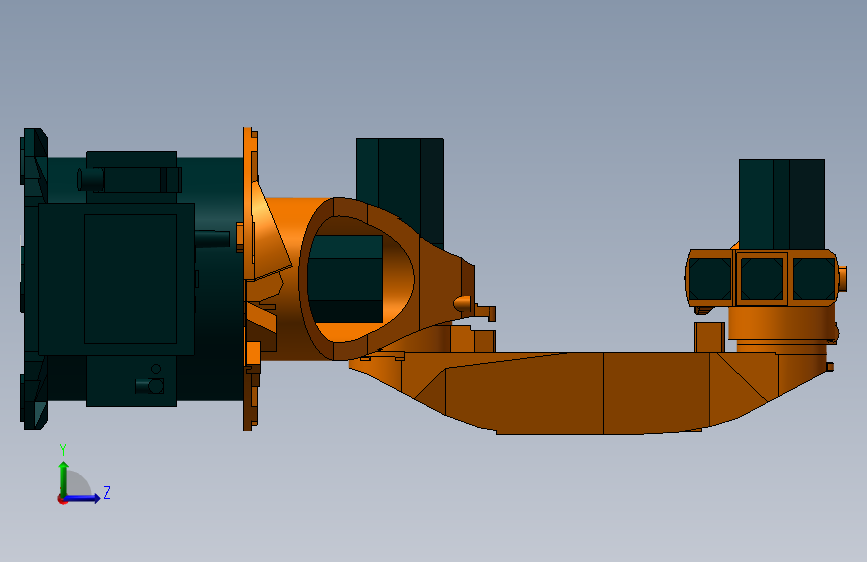Viewport: 867px width, 562px height.
Task: Select the small orange rectangular block left of the right cylinder
Action: [709, 337]
